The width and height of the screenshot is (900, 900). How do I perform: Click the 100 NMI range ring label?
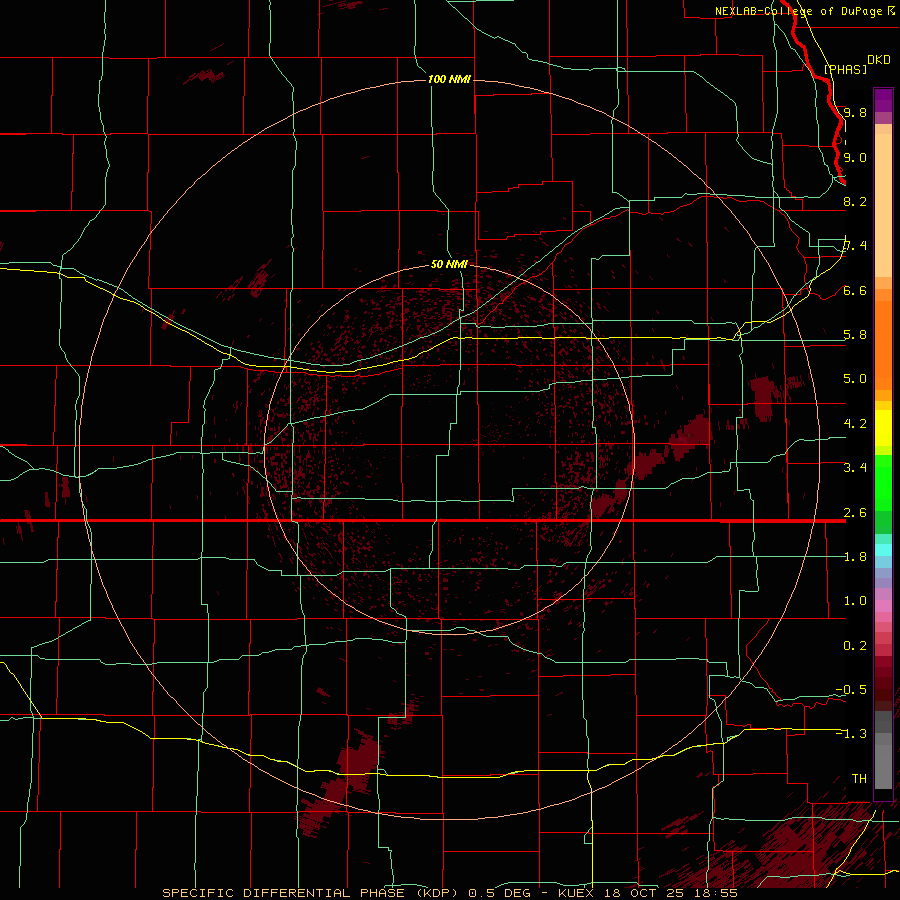pos(449,79)
